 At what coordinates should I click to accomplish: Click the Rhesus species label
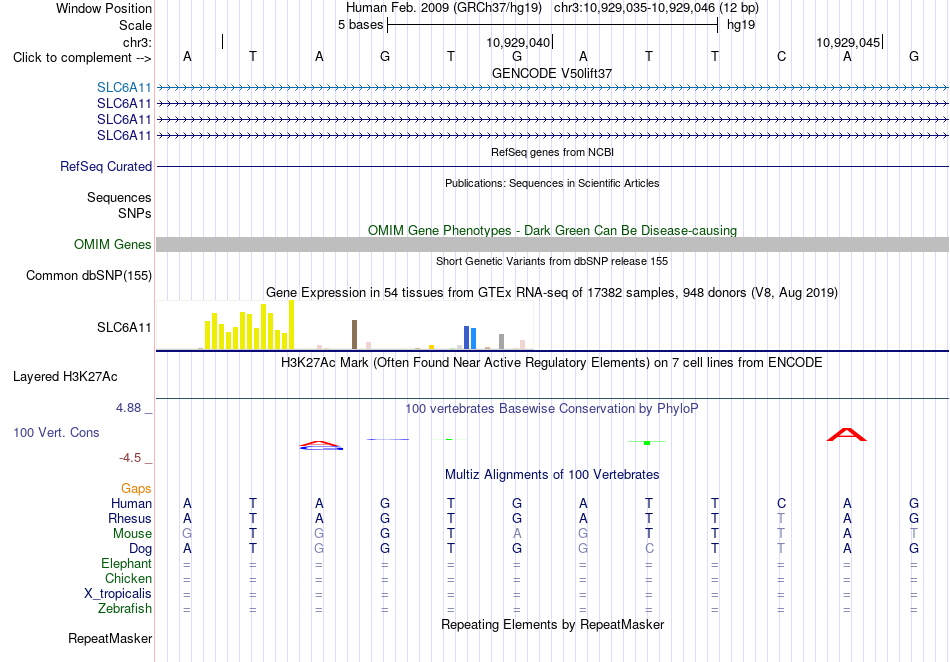pyautogui.click(x=130, y=519)
